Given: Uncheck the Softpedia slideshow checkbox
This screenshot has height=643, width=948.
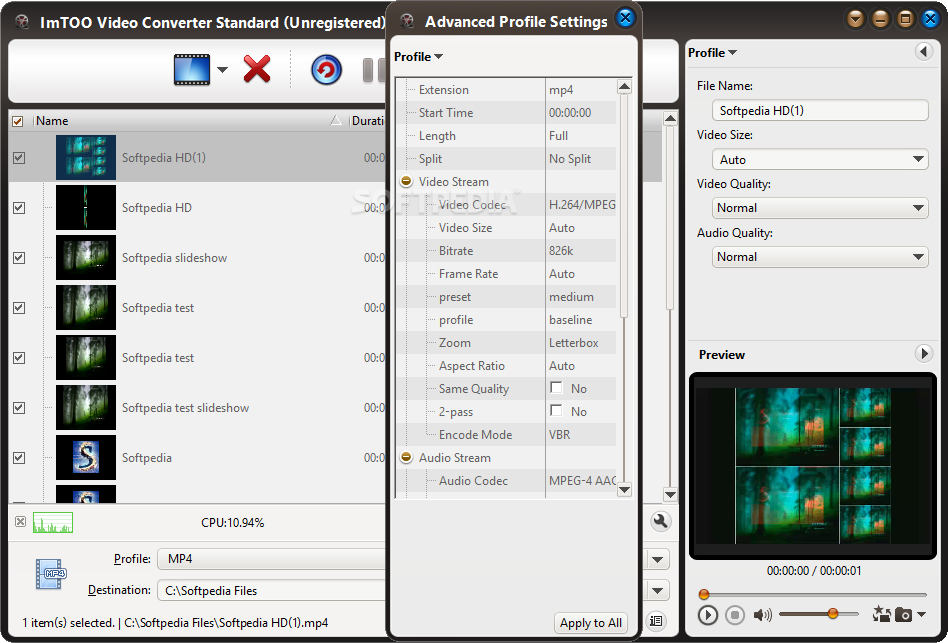Looking at the screenshot, I should (19, 258).
